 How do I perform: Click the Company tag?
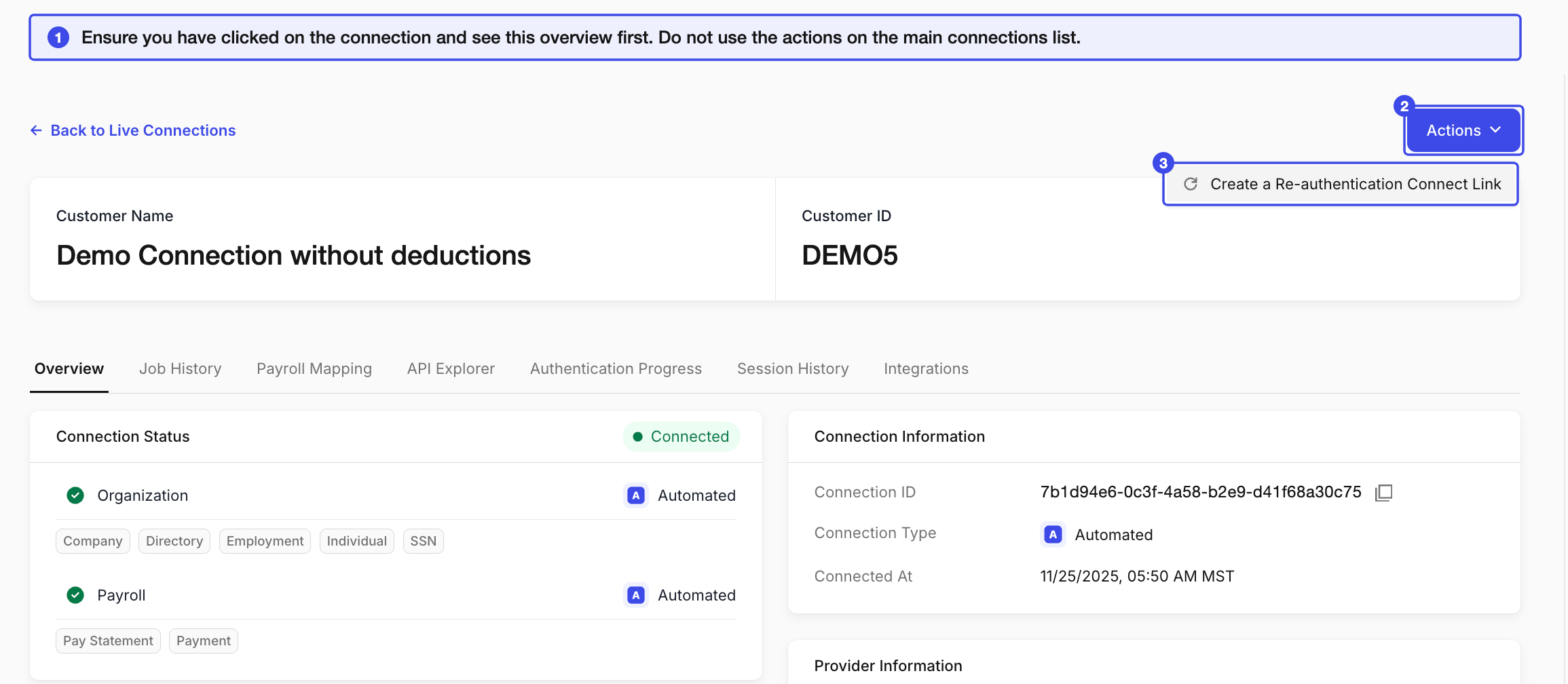point(93,541)
